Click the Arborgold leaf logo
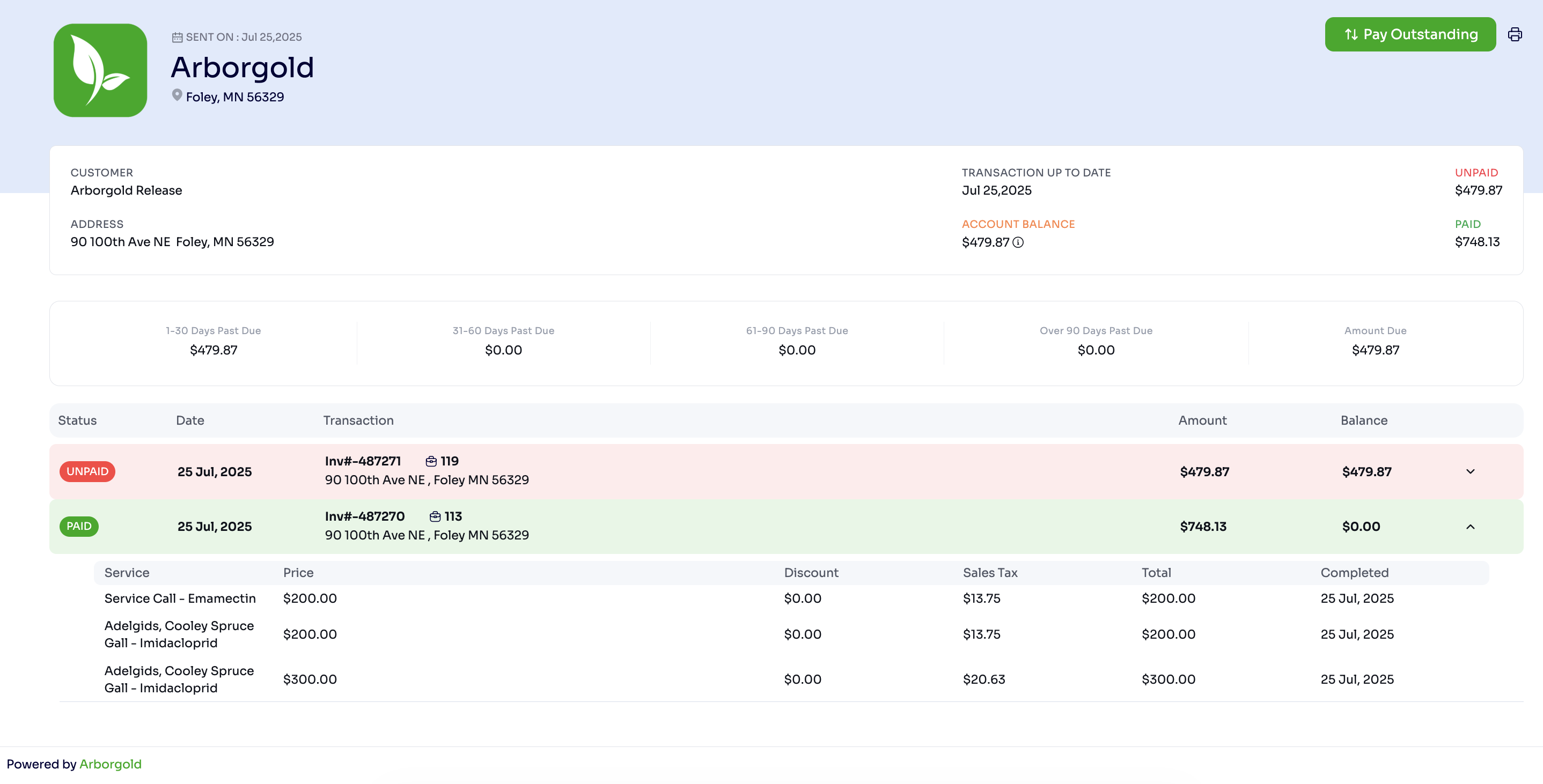Image resolution: width=1543 pixels, height=784 pixels. (100, 70)
